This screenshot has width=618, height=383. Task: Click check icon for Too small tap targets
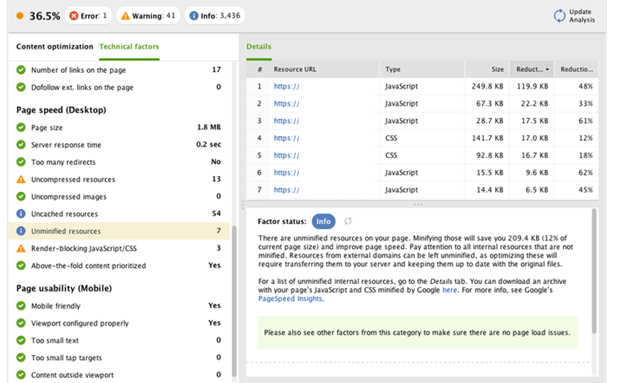click(x=21, y=357)
